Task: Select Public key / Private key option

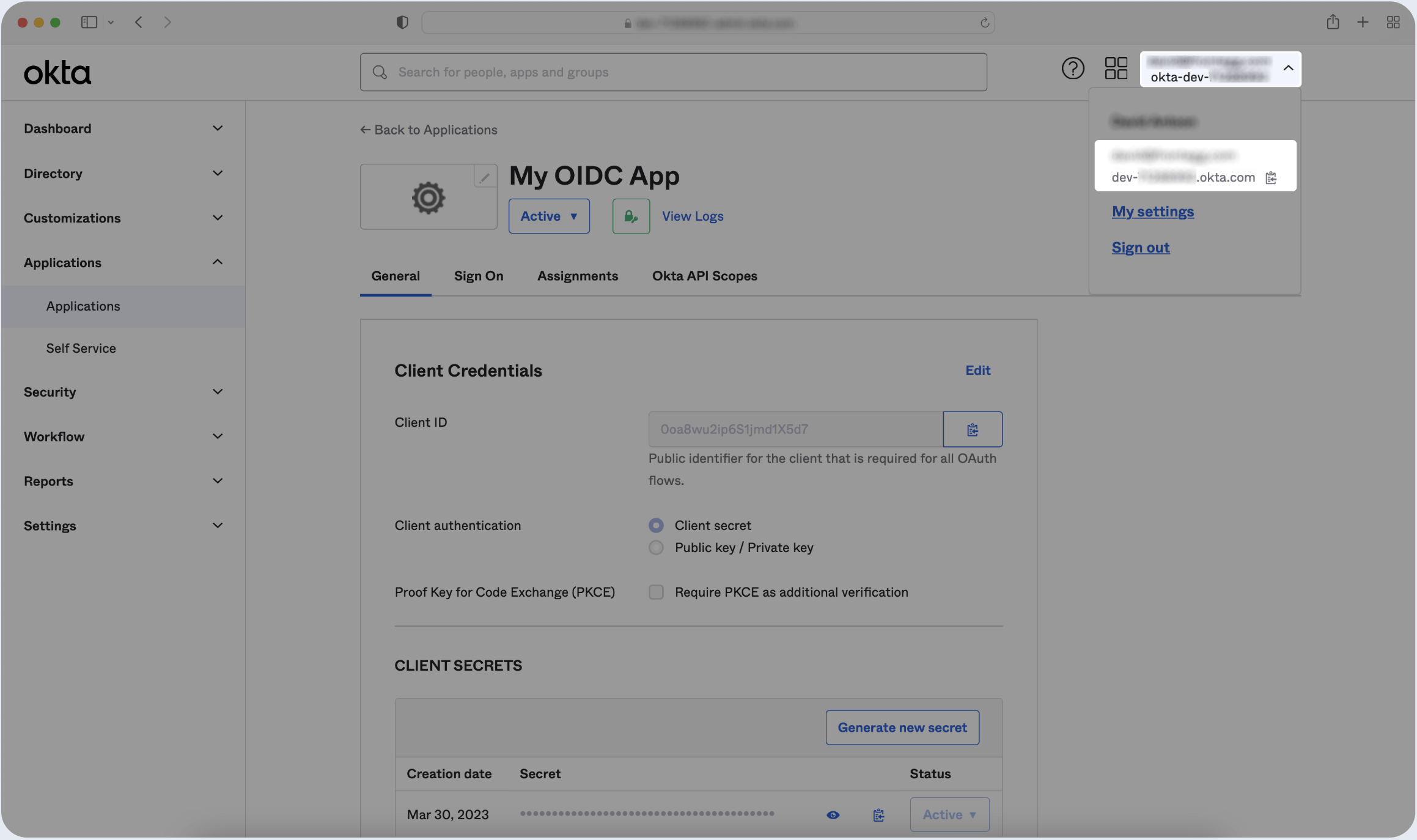Action: tap(656, 548)
